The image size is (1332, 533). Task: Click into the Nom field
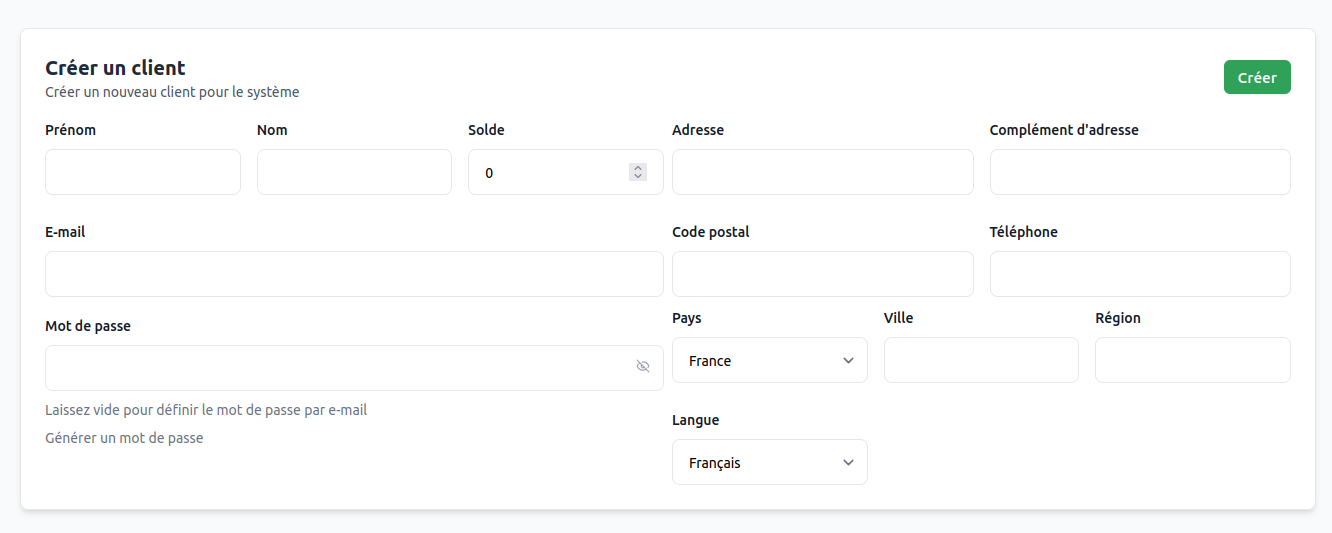pos(354,172)
